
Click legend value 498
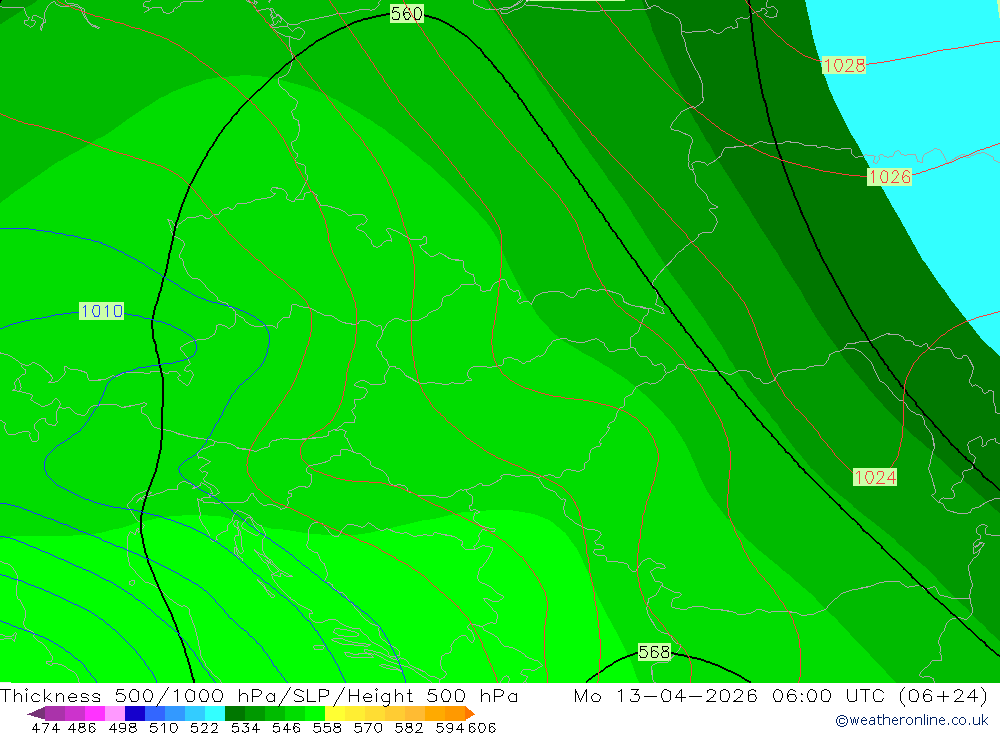(122, 728)
